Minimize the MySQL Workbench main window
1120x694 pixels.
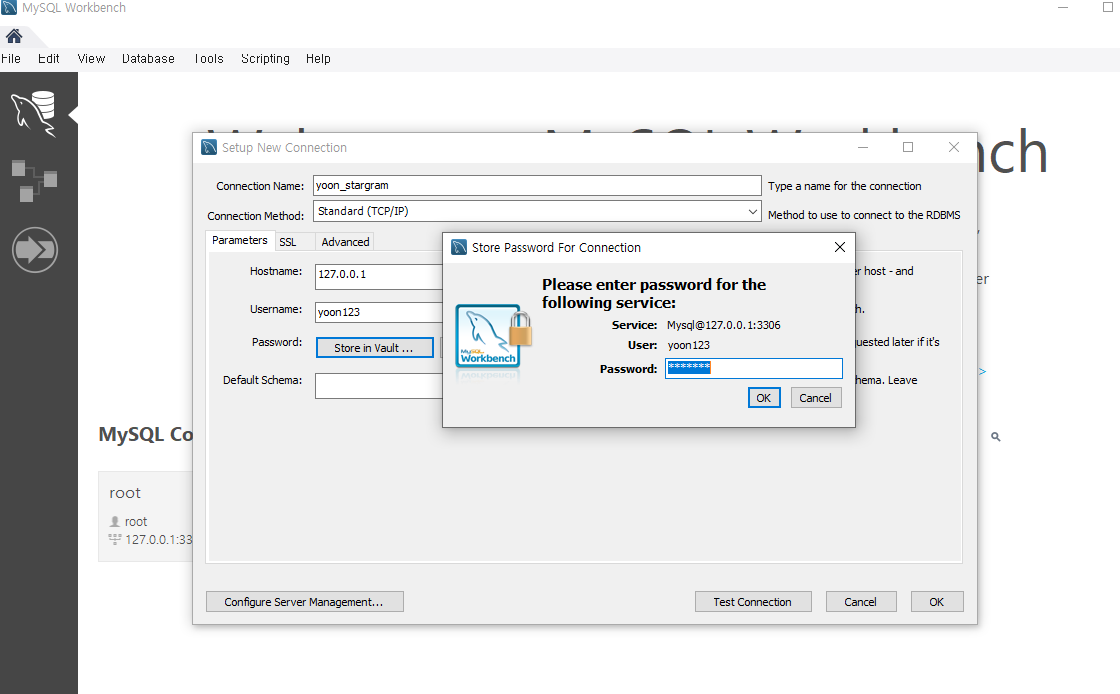[1063, 7]
